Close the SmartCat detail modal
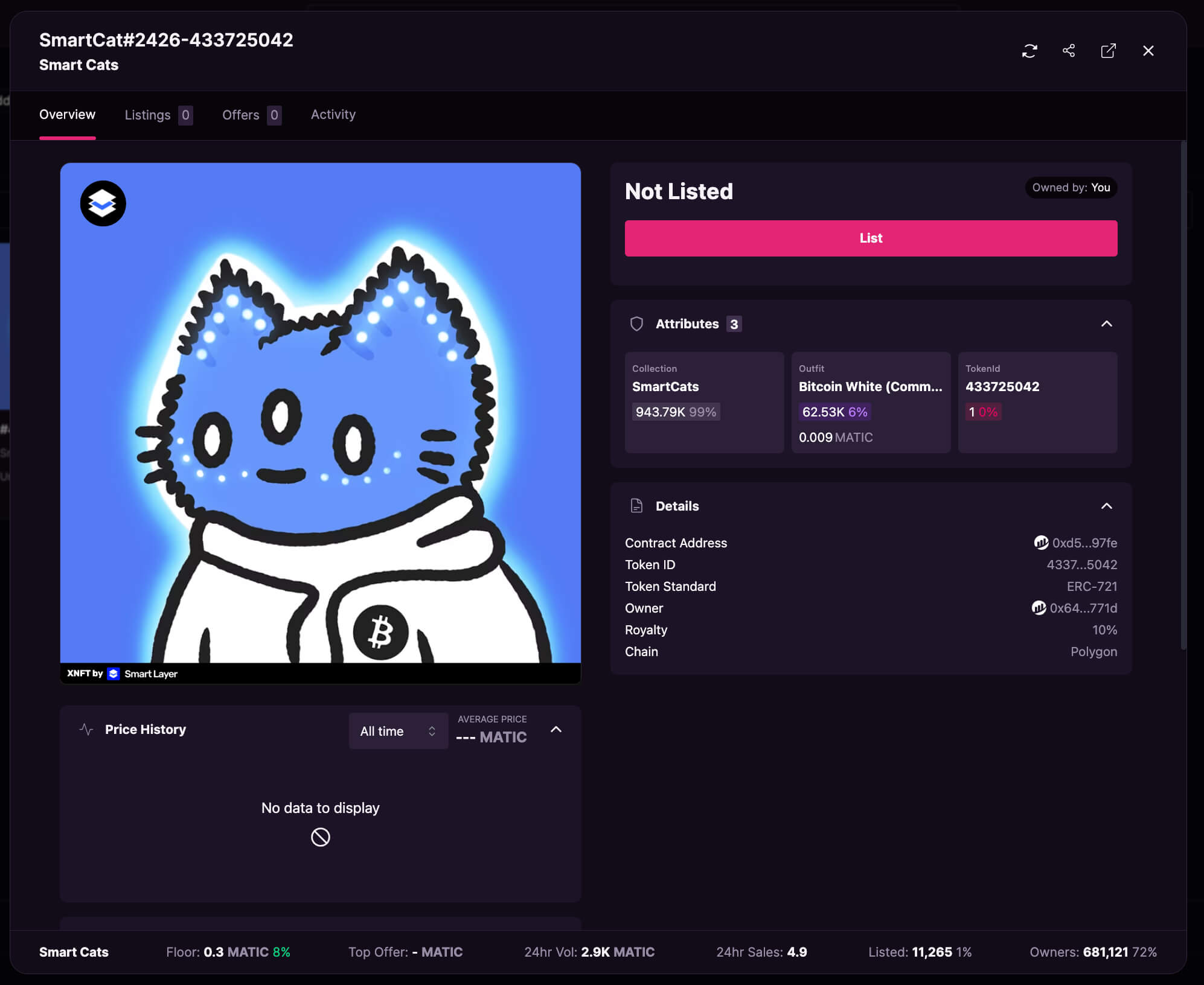 pos(1148,51)
